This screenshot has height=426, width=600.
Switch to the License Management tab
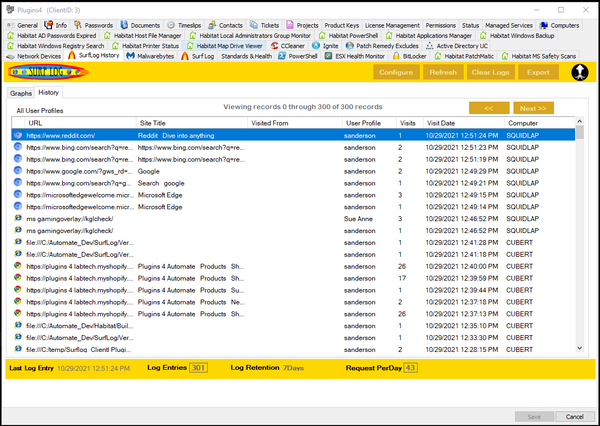[x=392, y=25]
